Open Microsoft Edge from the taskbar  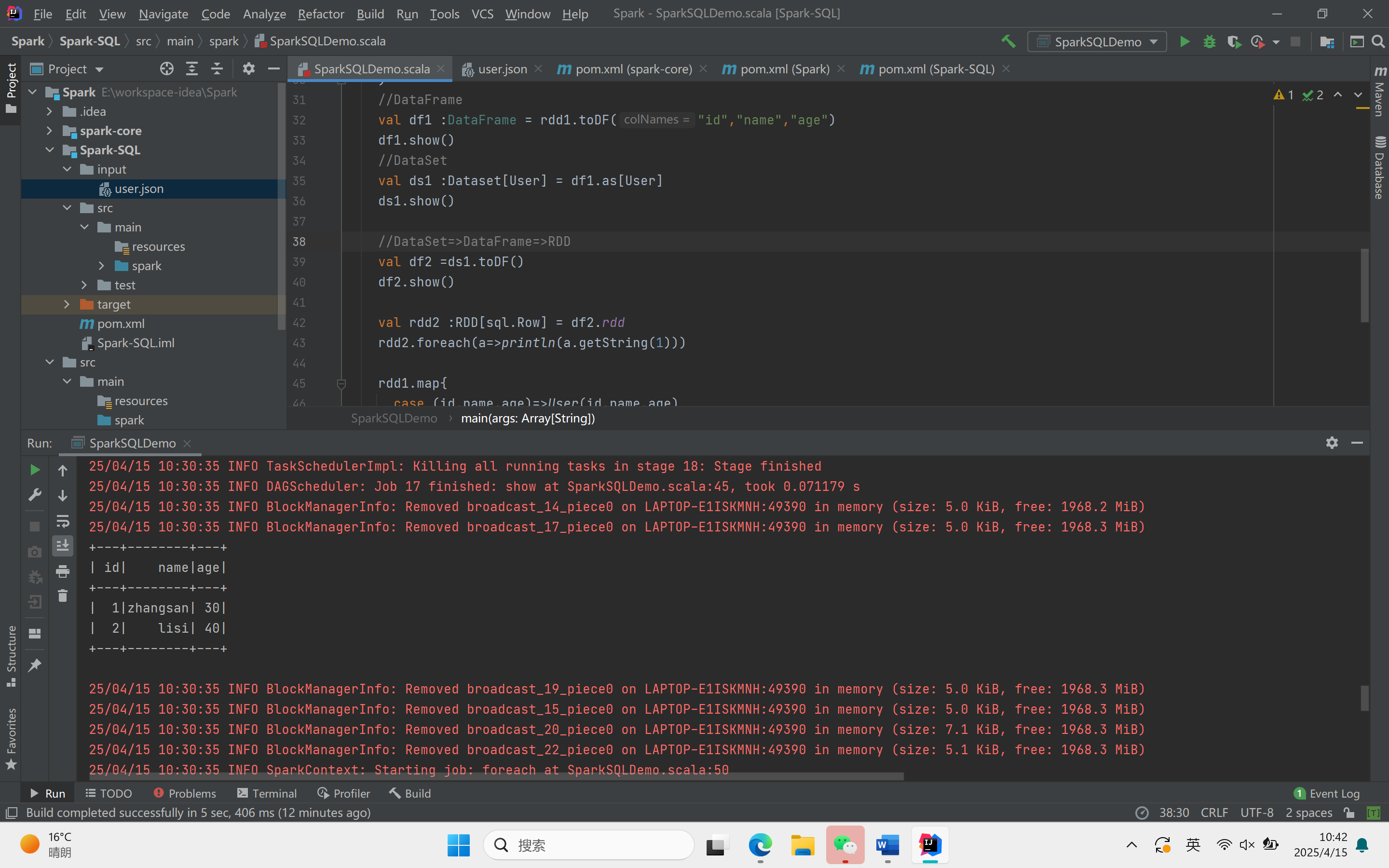760,845
